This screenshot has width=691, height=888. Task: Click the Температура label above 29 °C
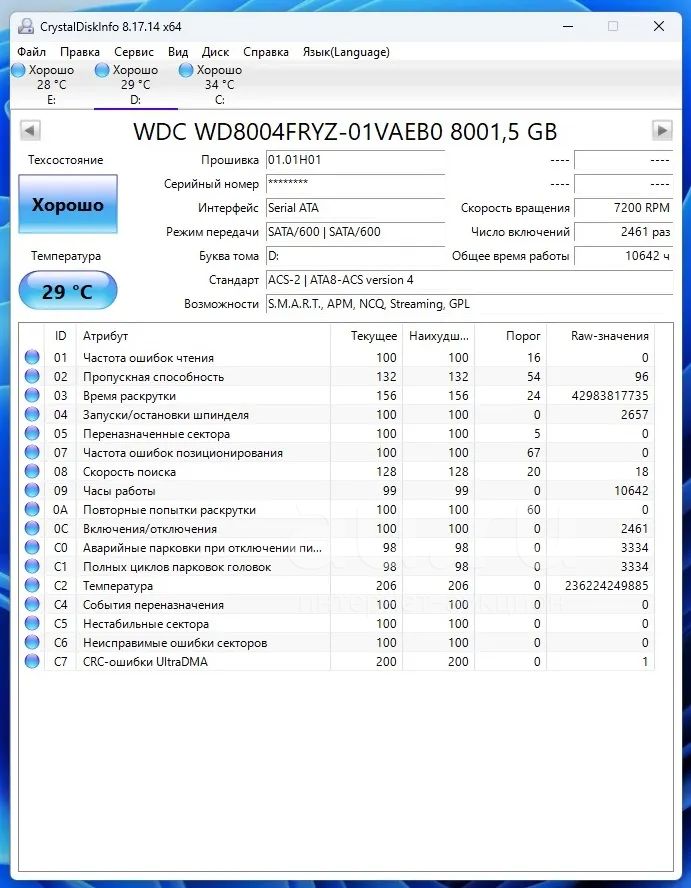coord(66,256)
